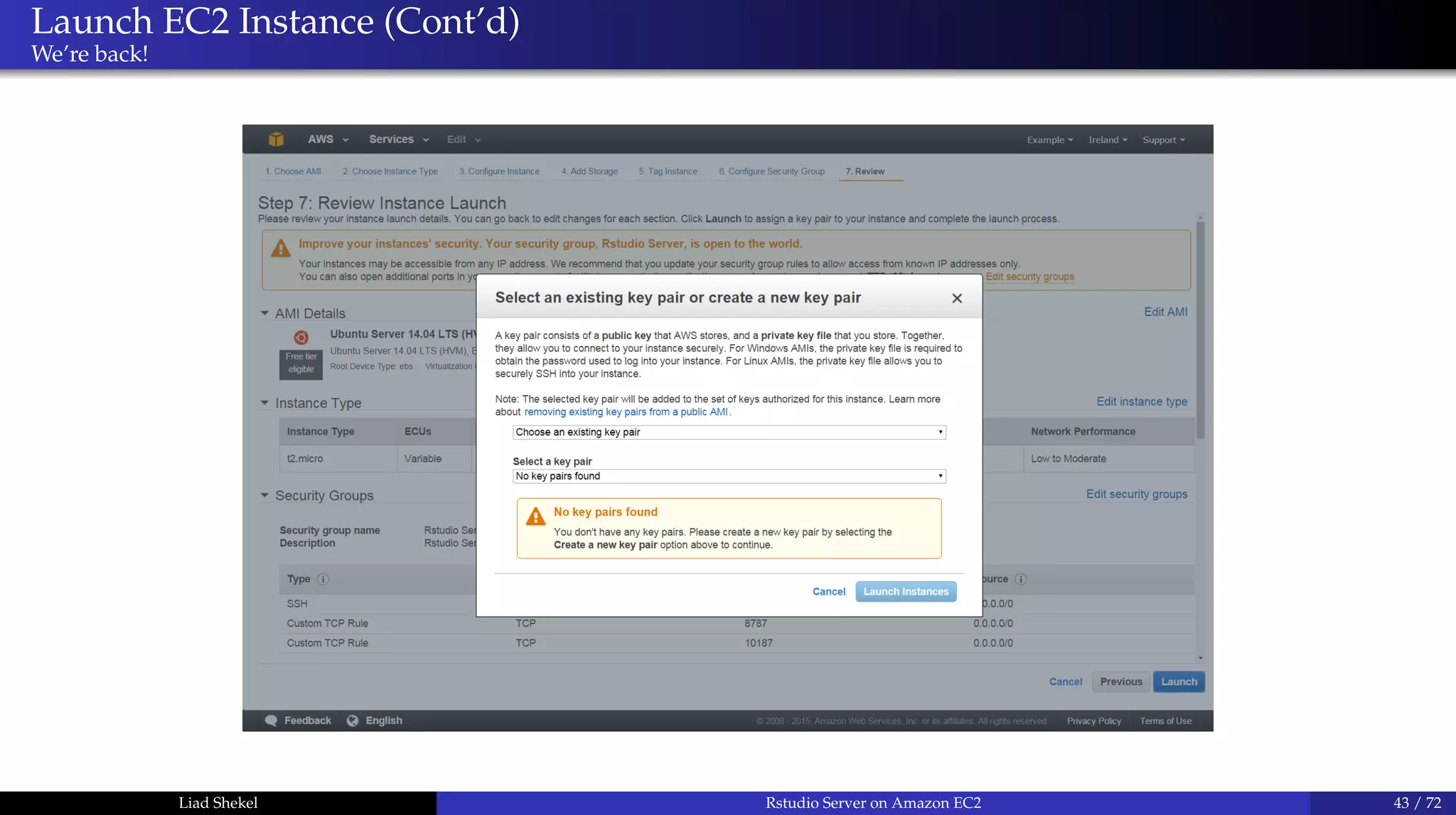Click the ECUs column header
Viewport: 1456px width, 815px height.
point(418,431)
